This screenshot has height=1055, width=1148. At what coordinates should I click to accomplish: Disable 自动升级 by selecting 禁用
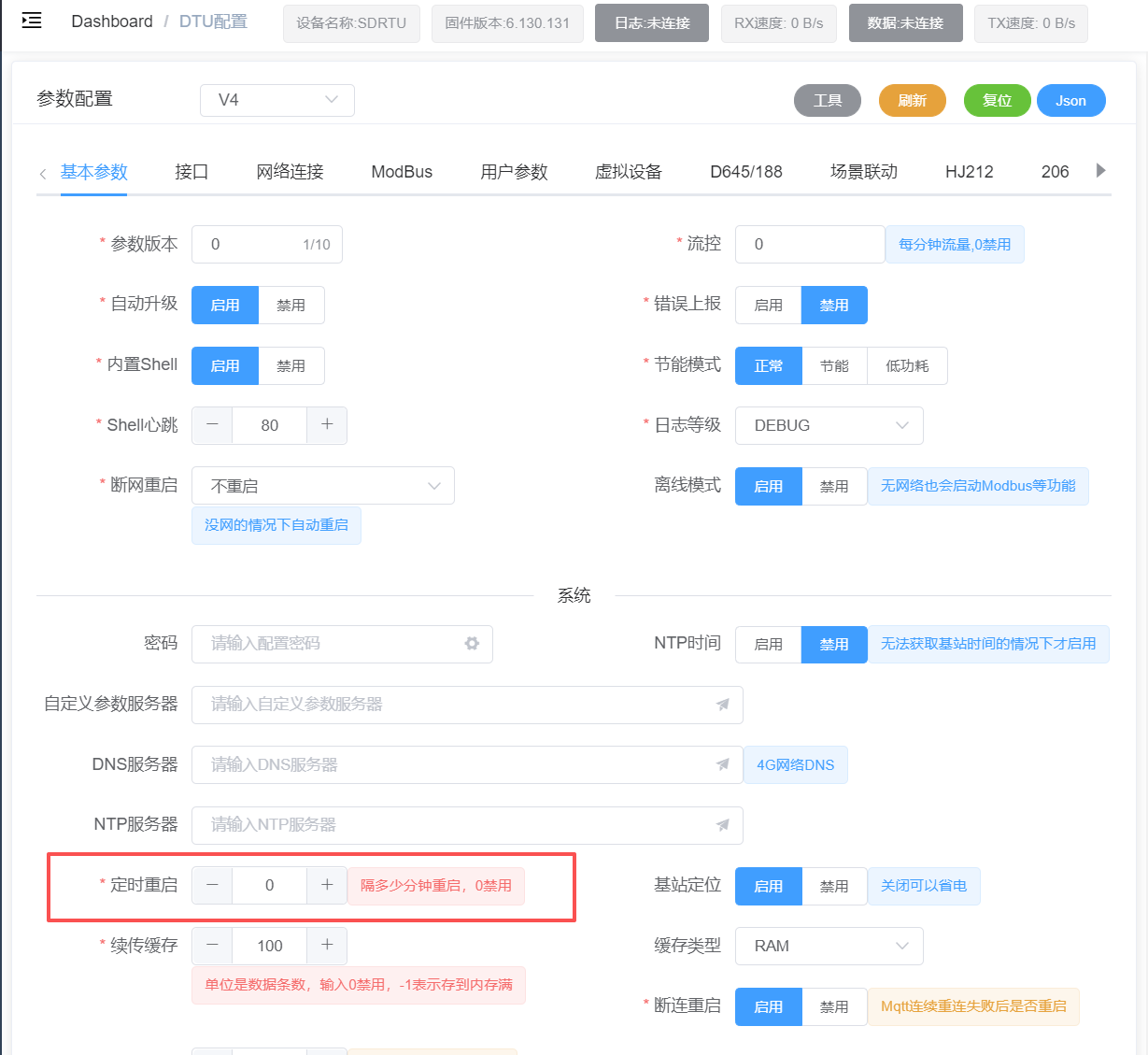pyautogui.click(x=291, y=306)
